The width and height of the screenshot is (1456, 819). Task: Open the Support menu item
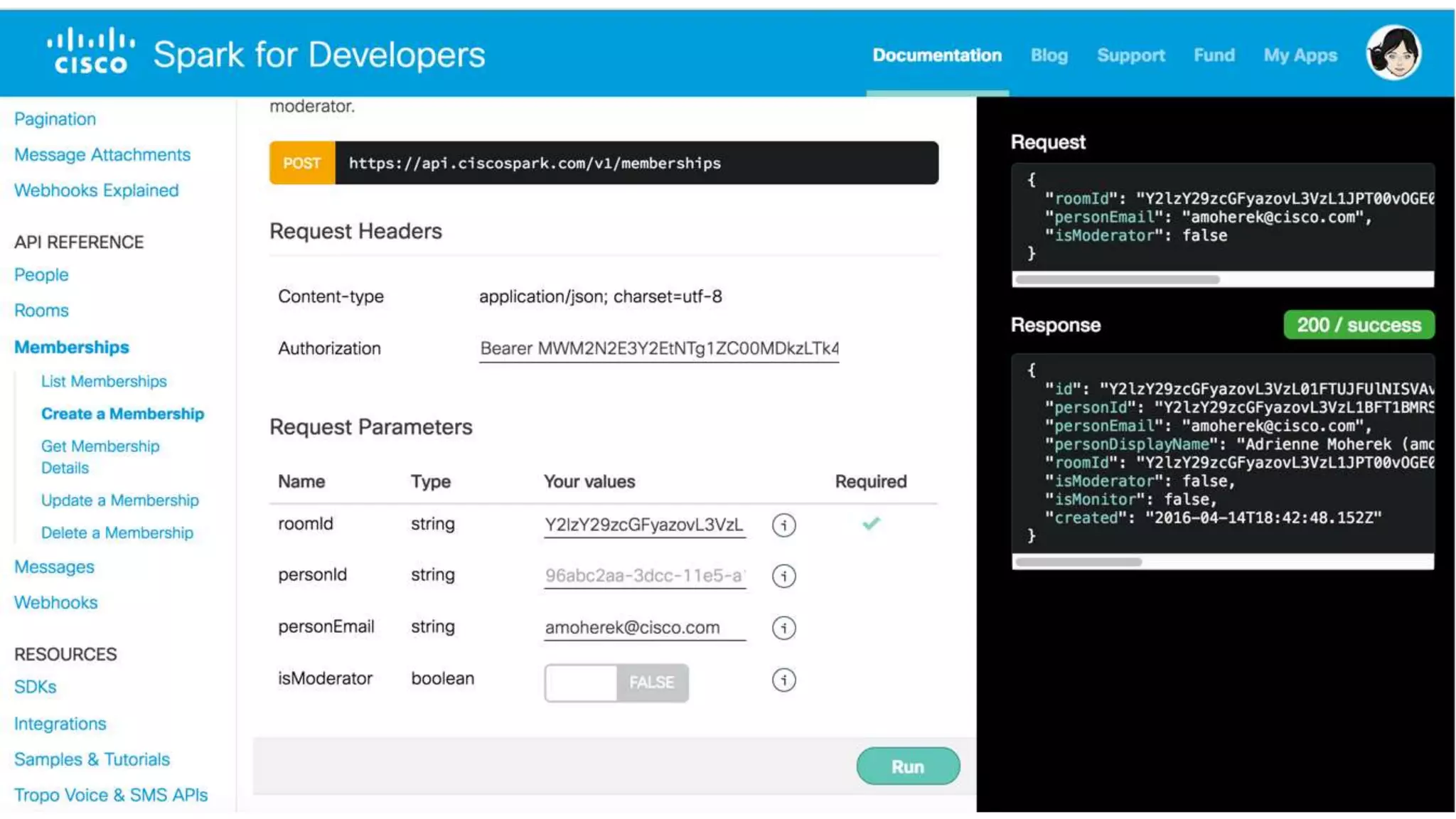coord(1130,55)
